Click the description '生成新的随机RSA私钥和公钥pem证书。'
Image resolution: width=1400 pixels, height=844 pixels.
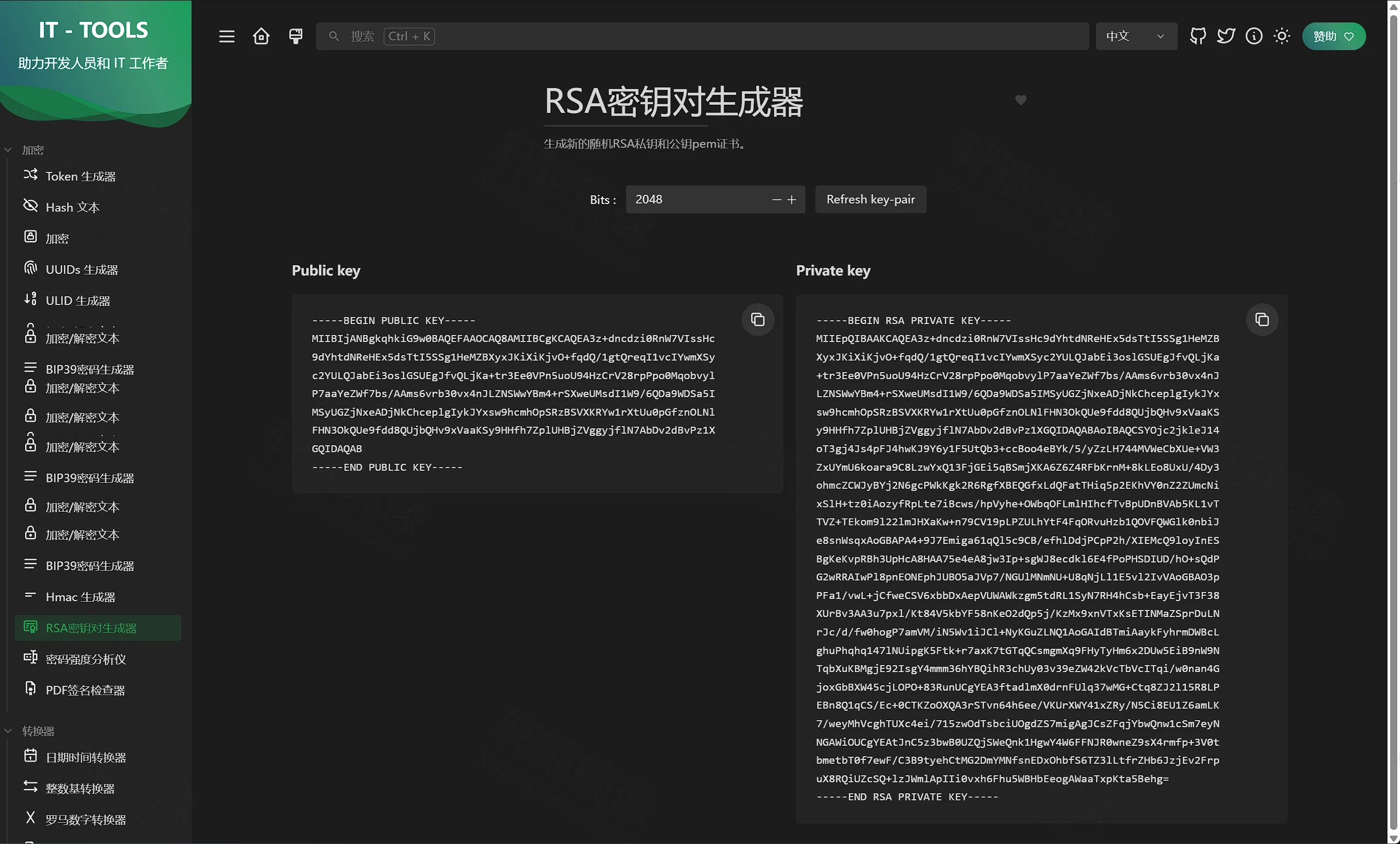[647, 143]
